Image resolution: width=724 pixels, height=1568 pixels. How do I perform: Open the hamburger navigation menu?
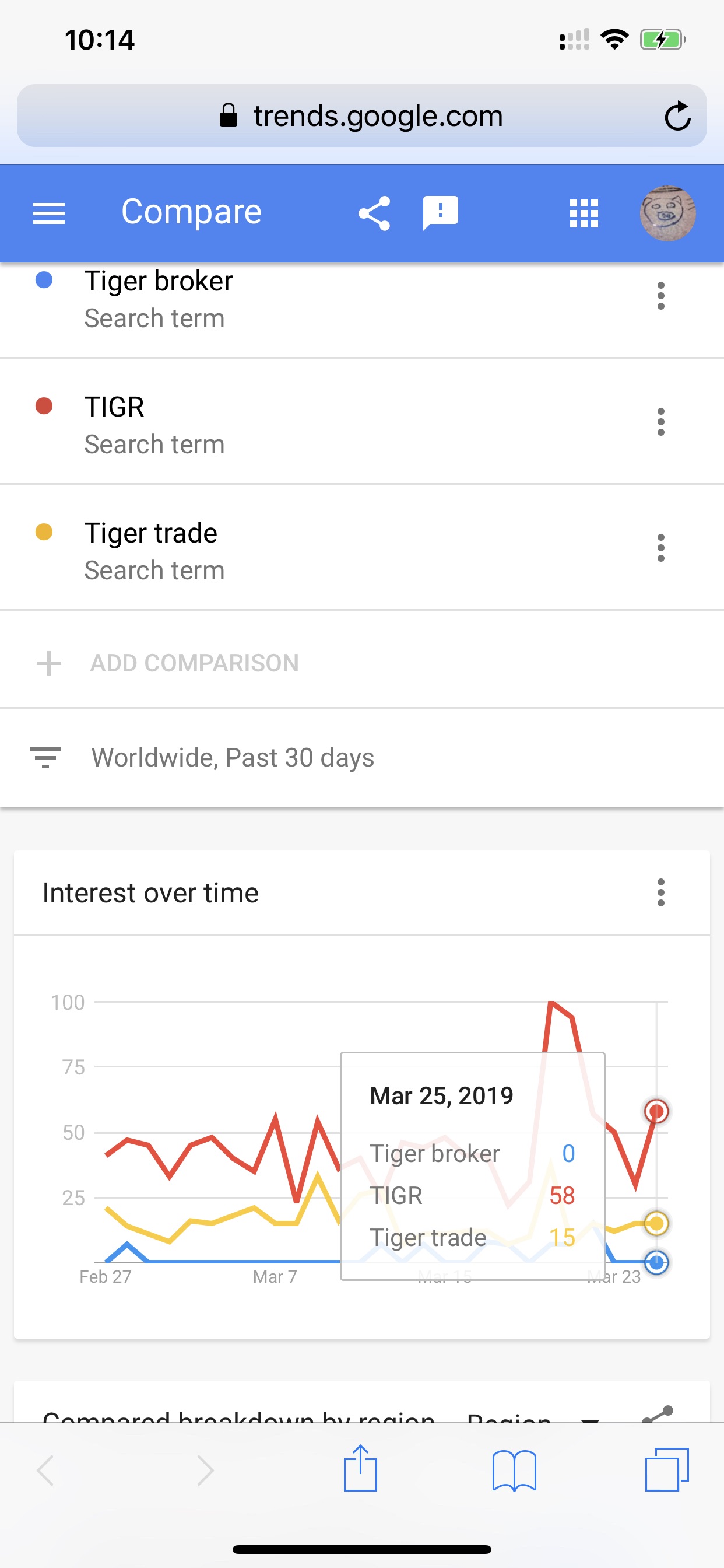(48, 213)
